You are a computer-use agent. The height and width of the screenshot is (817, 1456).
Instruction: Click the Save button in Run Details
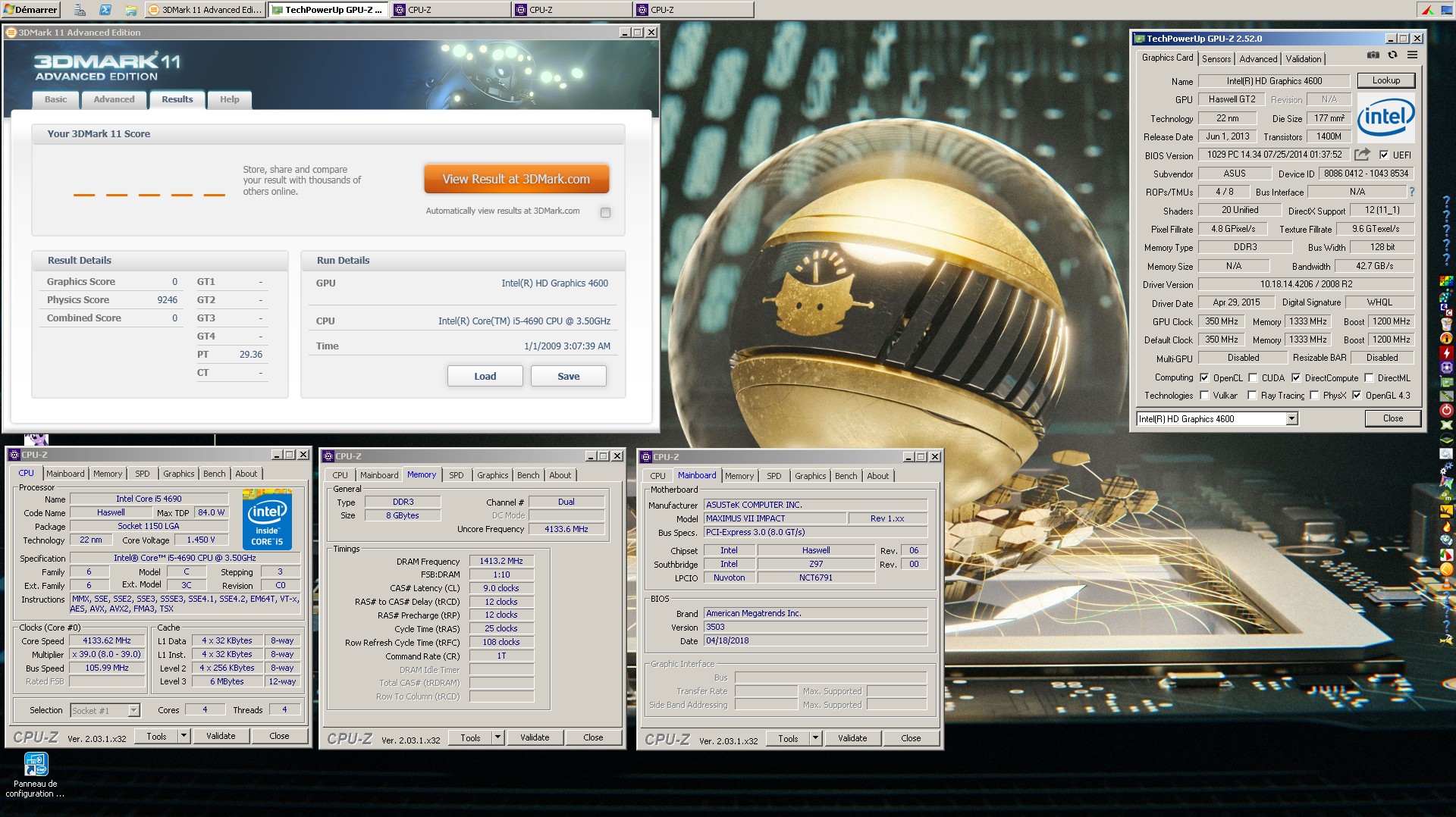click(x=569, y=376)
